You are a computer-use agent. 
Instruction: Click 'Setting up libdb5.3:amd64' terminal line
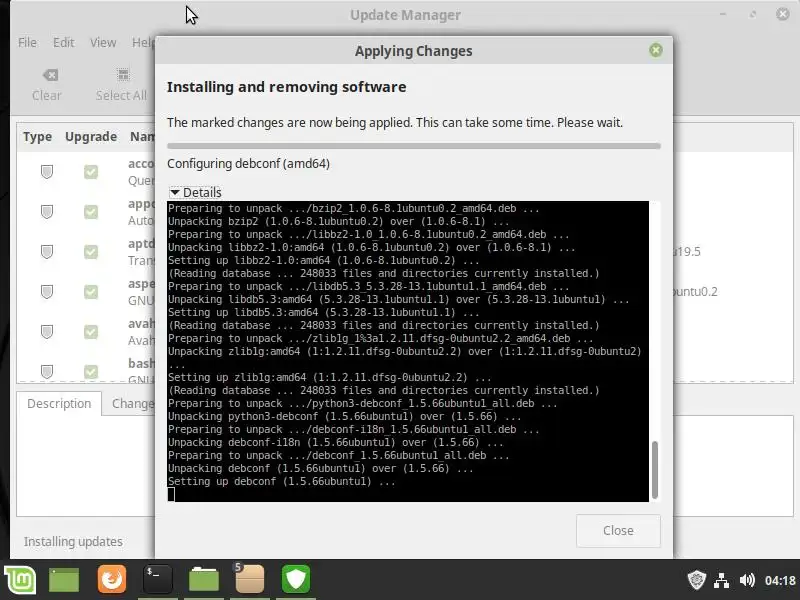(323, 312)
